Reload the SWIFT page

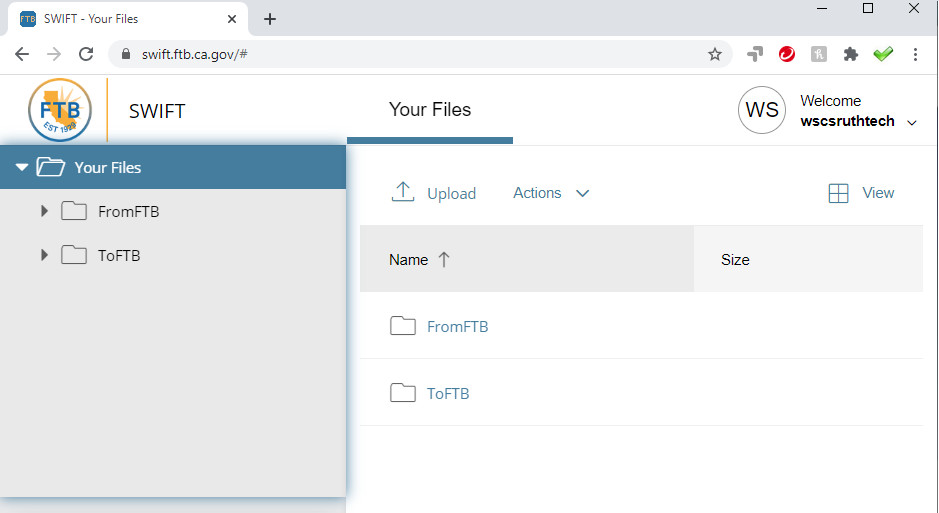86,54
